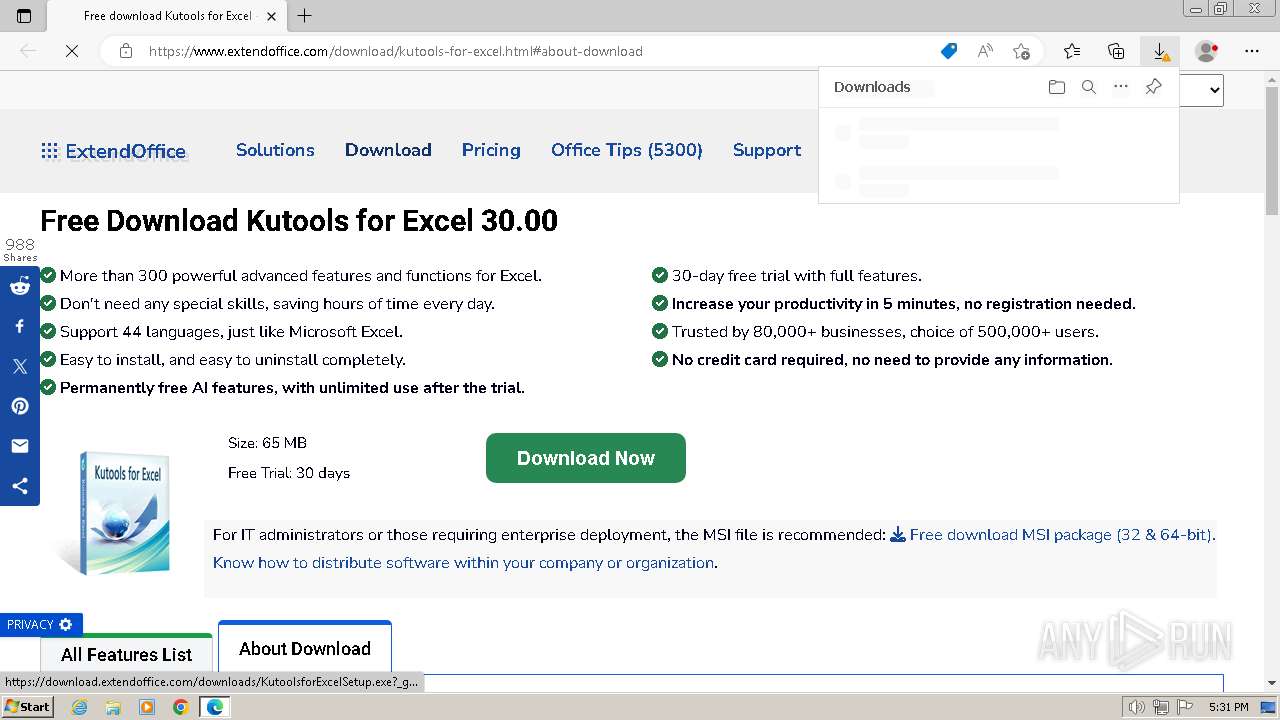1280x720 pixels.
Task: Click the volume icon in system tray
Action: (x=1136, y=707)
